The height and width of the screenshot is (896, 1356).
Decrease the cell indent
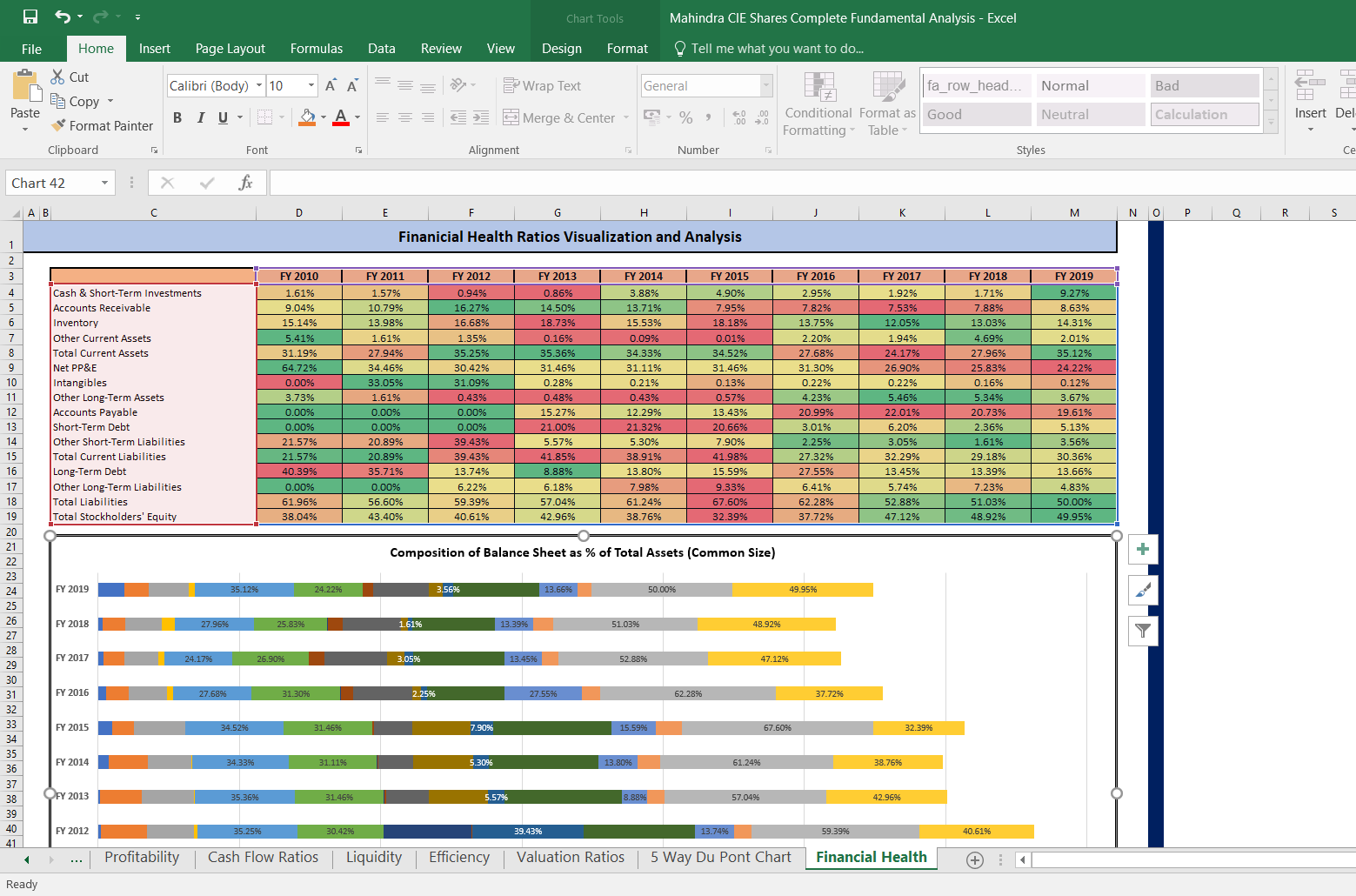pyautogui.click(x=458, y=117)
